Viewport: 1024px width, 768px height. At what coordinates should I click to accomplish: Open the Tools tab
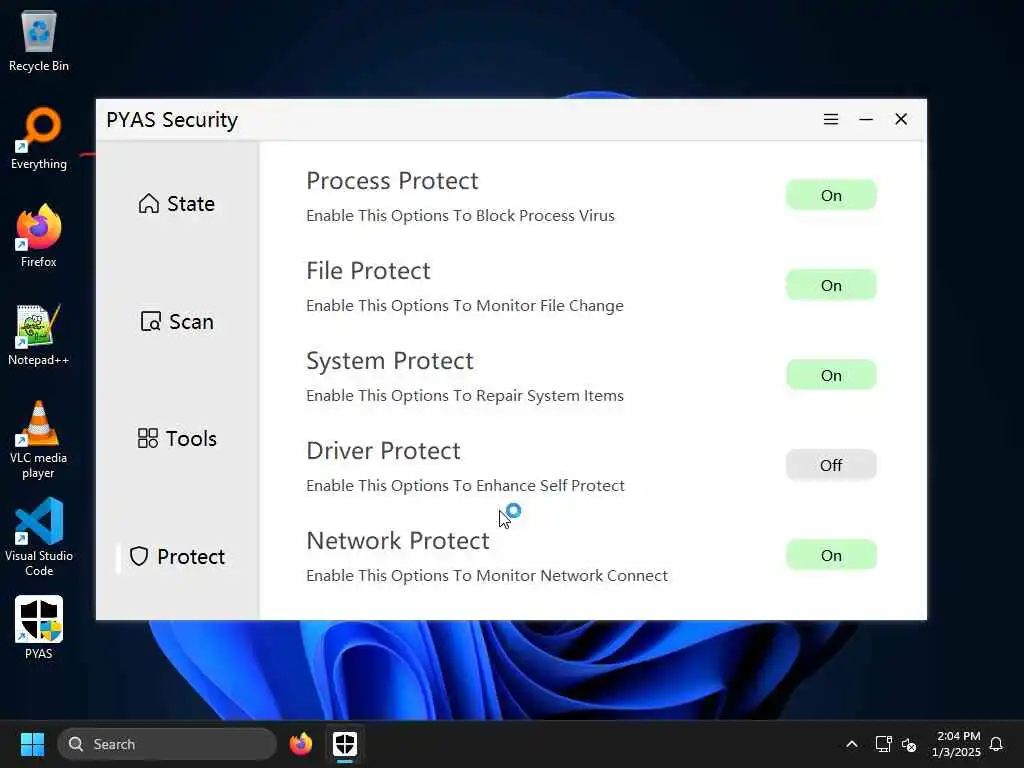coord(177,438)
